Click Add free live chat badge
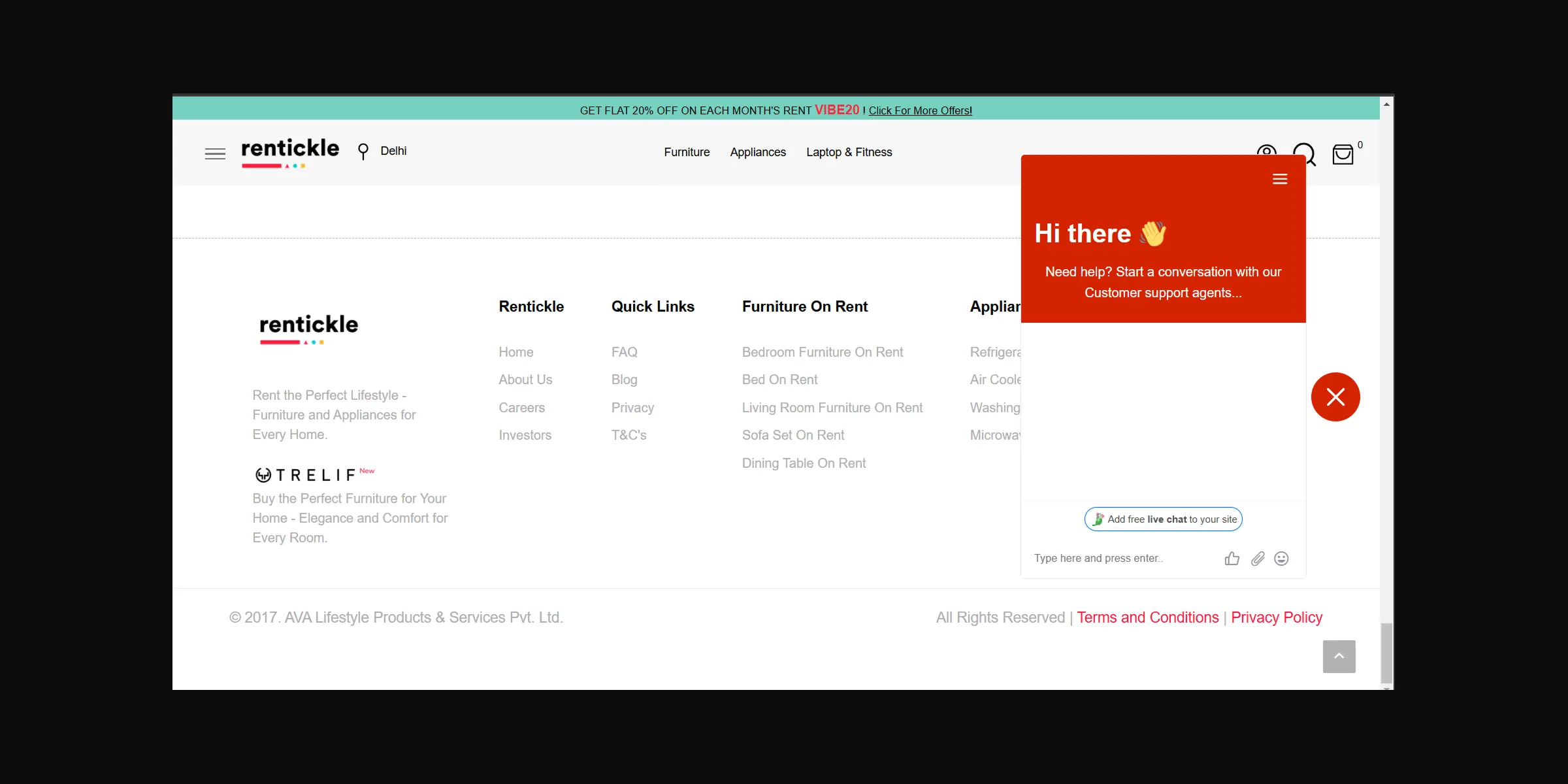 coord(1163,519)
